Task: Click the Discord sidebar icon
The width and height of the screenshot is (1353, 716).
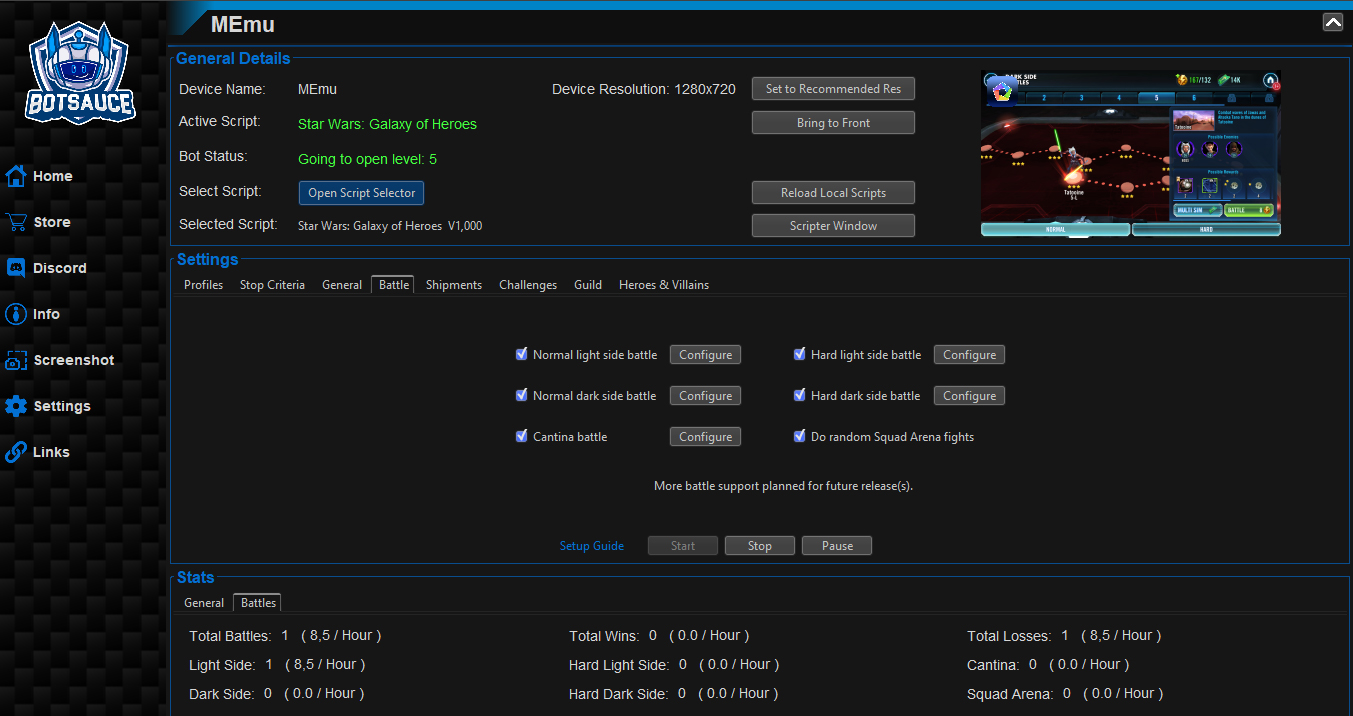Action: click(x=16, y=268)
